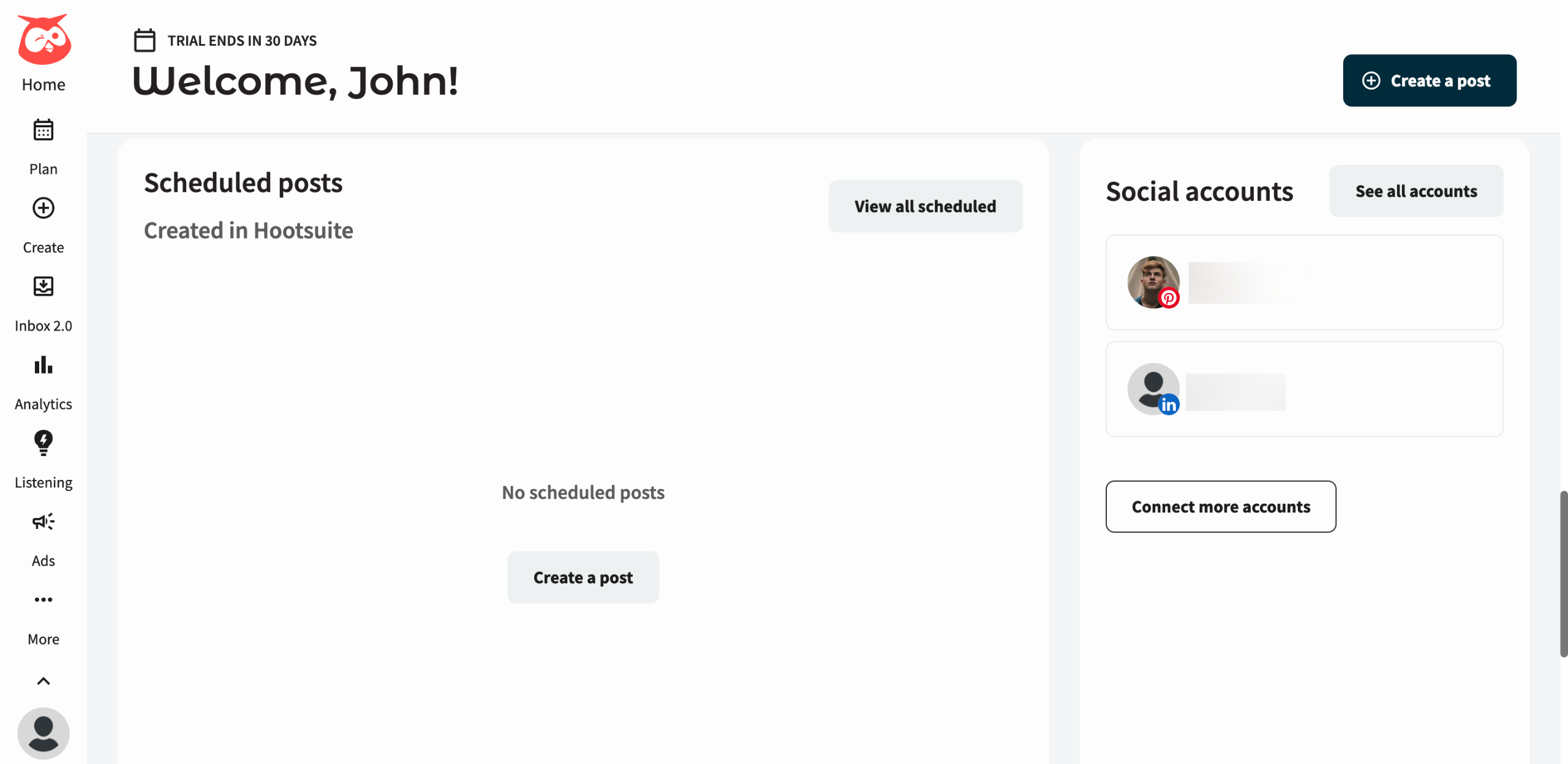Image resolution: width=1568 pixels, height=764 pixels.
Task: Click Create a post under No scheduled posts
Action: click(x=583, y=577)
